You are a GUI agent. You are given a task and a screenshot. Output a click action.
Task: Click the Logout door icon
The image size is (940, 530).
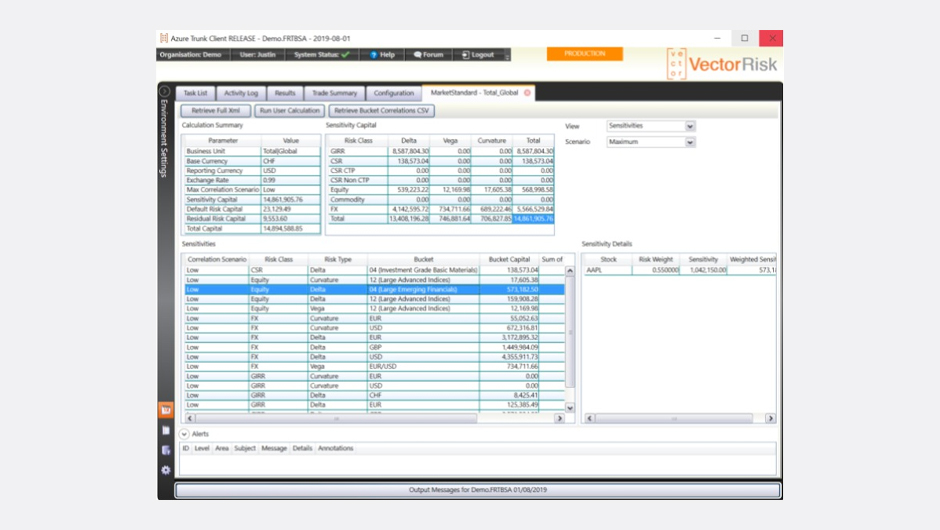coord(465,55)
